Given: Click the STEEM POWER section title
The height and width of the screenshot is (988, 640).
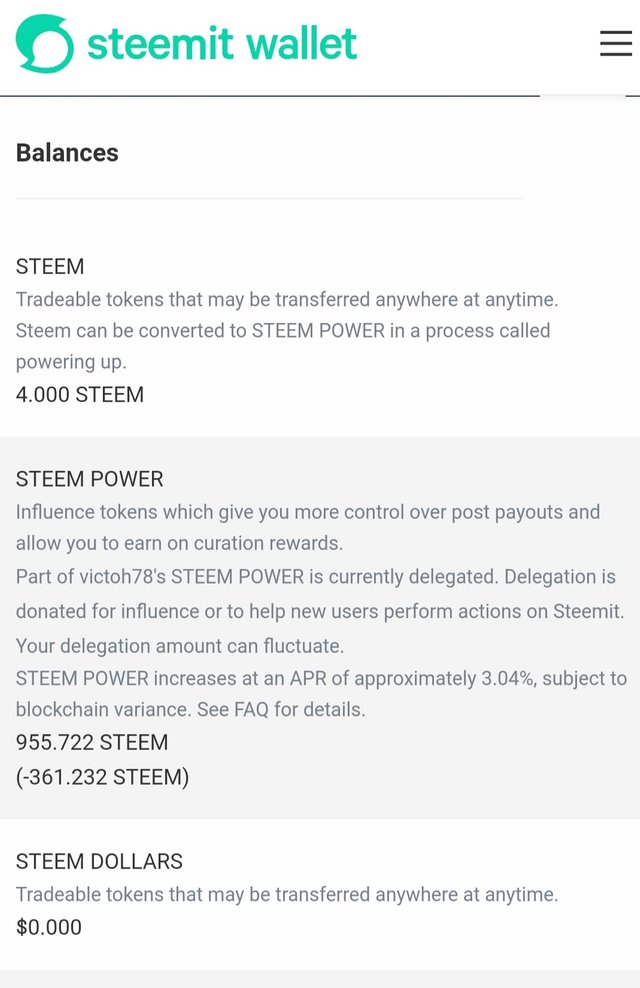Looking at the screenshot, I should coord(89,479).
